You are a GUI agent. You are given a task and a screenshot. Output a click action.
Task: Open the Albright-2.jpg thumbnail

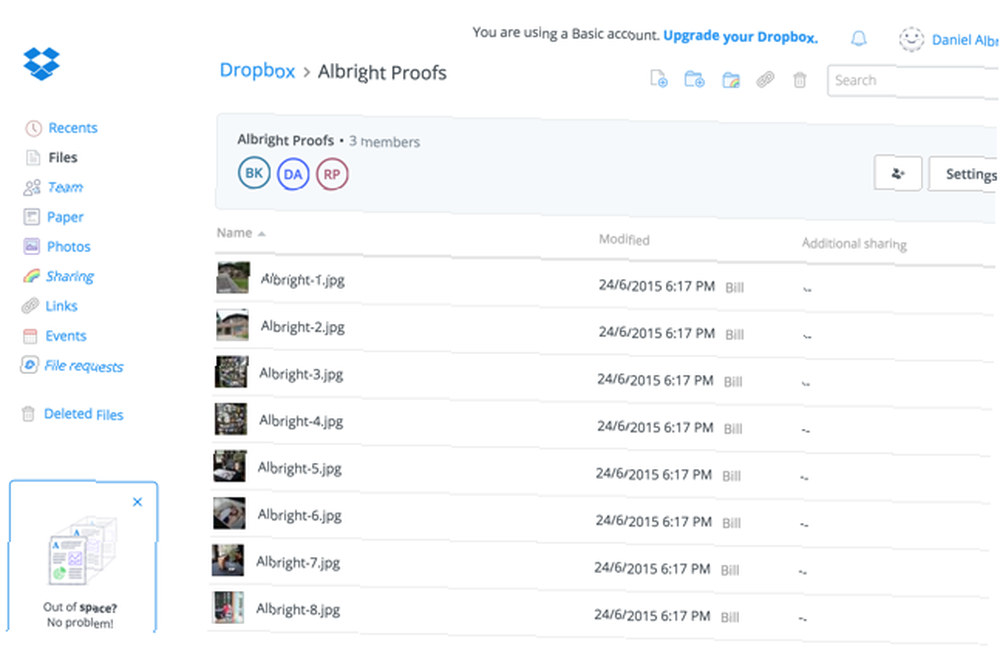(232, 325)
